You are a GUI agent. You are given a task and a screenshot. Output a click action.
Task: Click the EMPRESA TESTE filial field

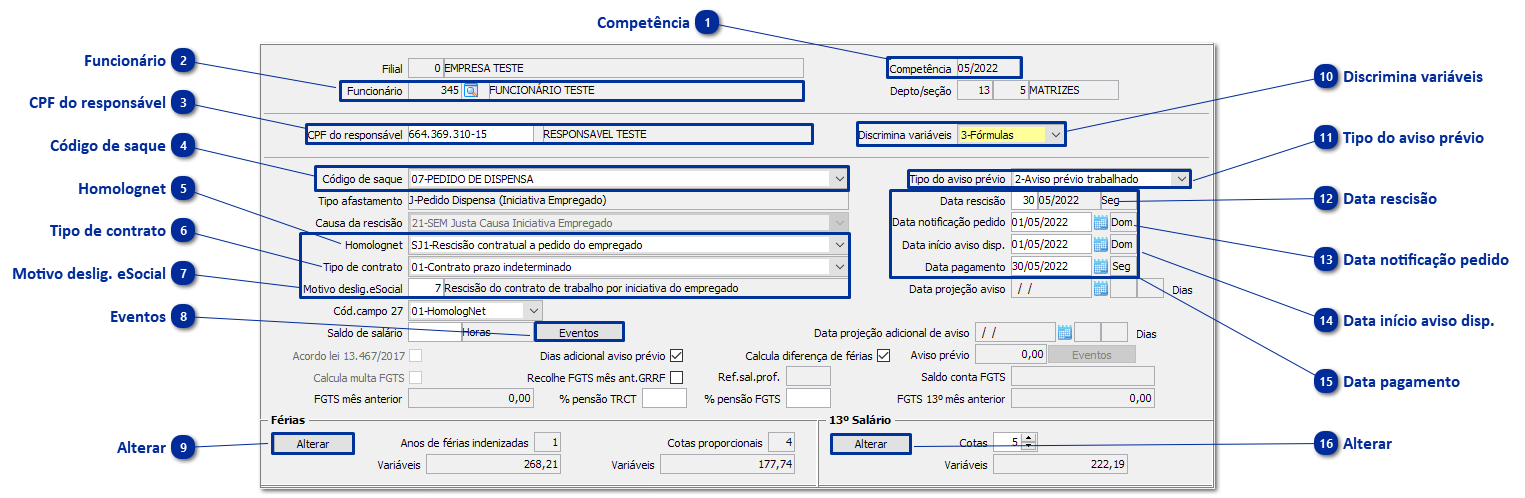point(623,68)
